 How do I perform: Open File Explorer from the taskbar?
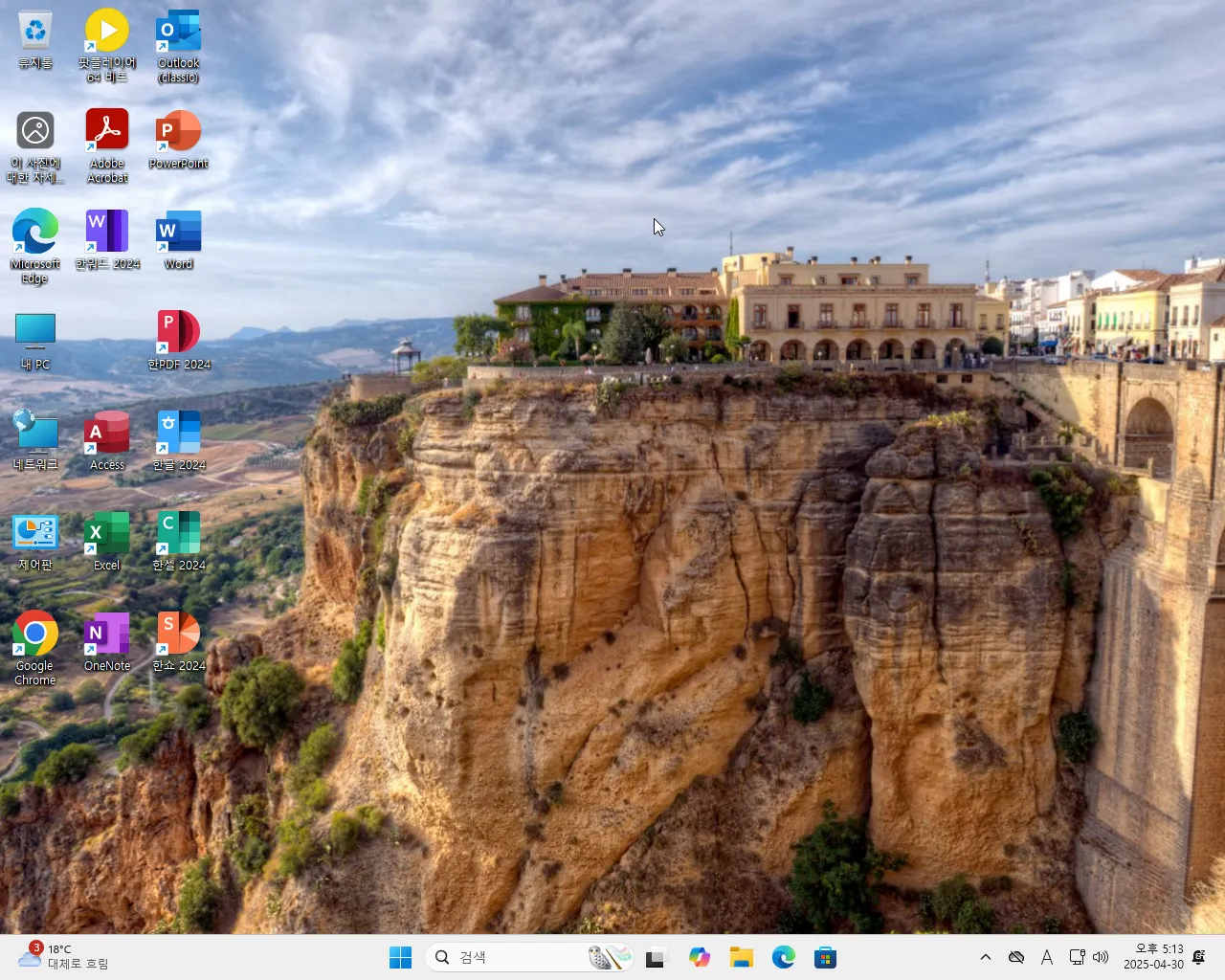[742, 957]
